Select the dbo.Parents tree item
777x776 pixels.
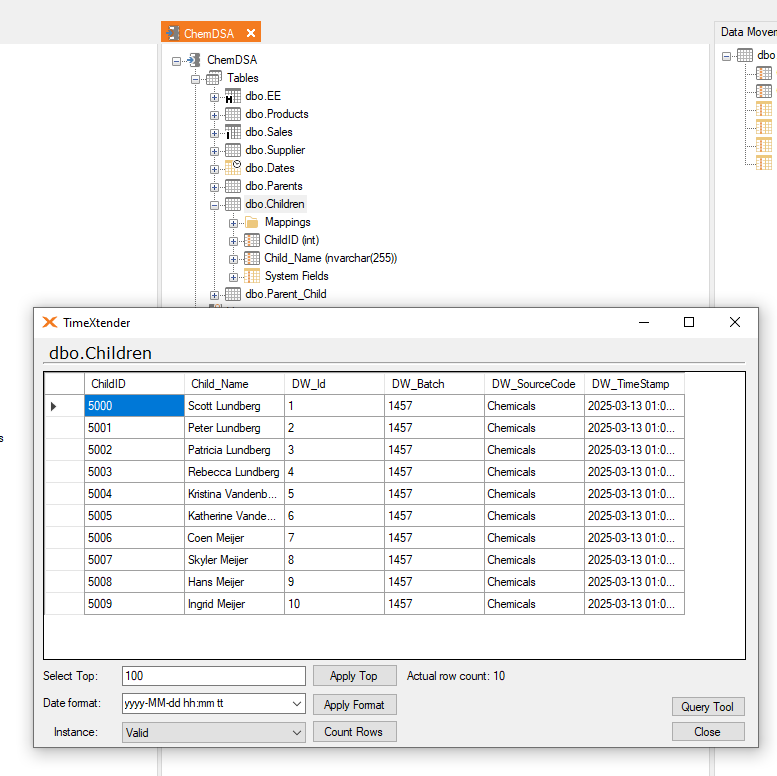click(274, 186)
